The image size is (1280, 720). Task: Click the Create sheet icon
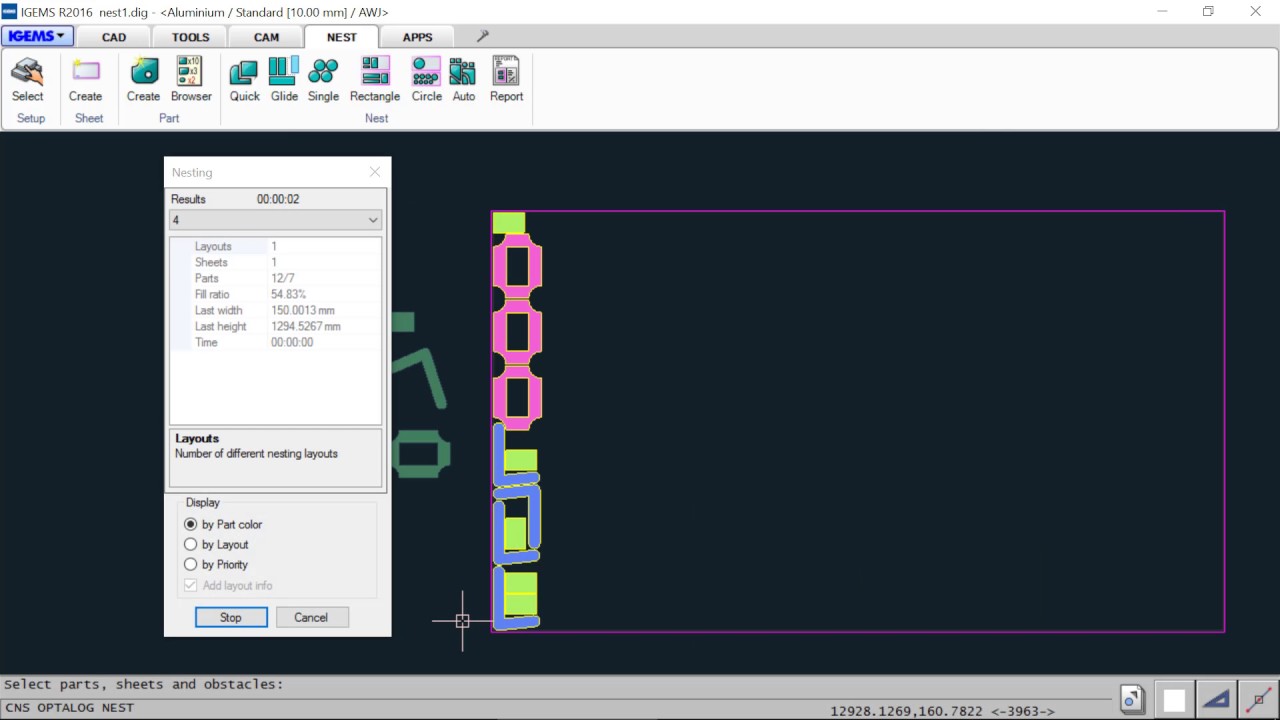pos(85,80)
